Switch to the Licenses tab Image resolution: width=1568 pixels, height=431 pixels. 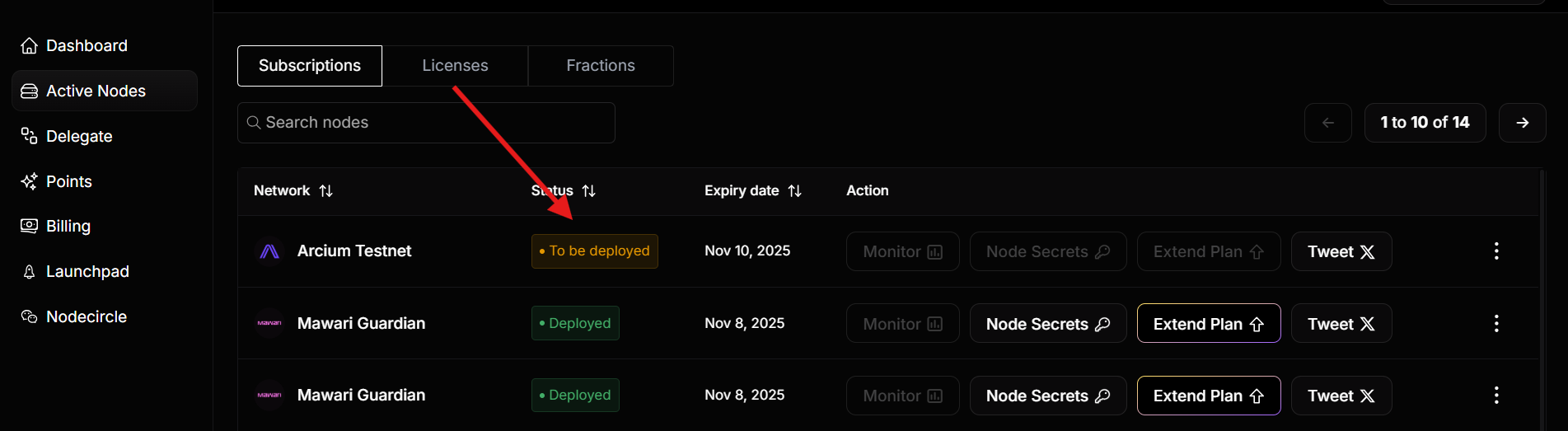click(455, 66)
